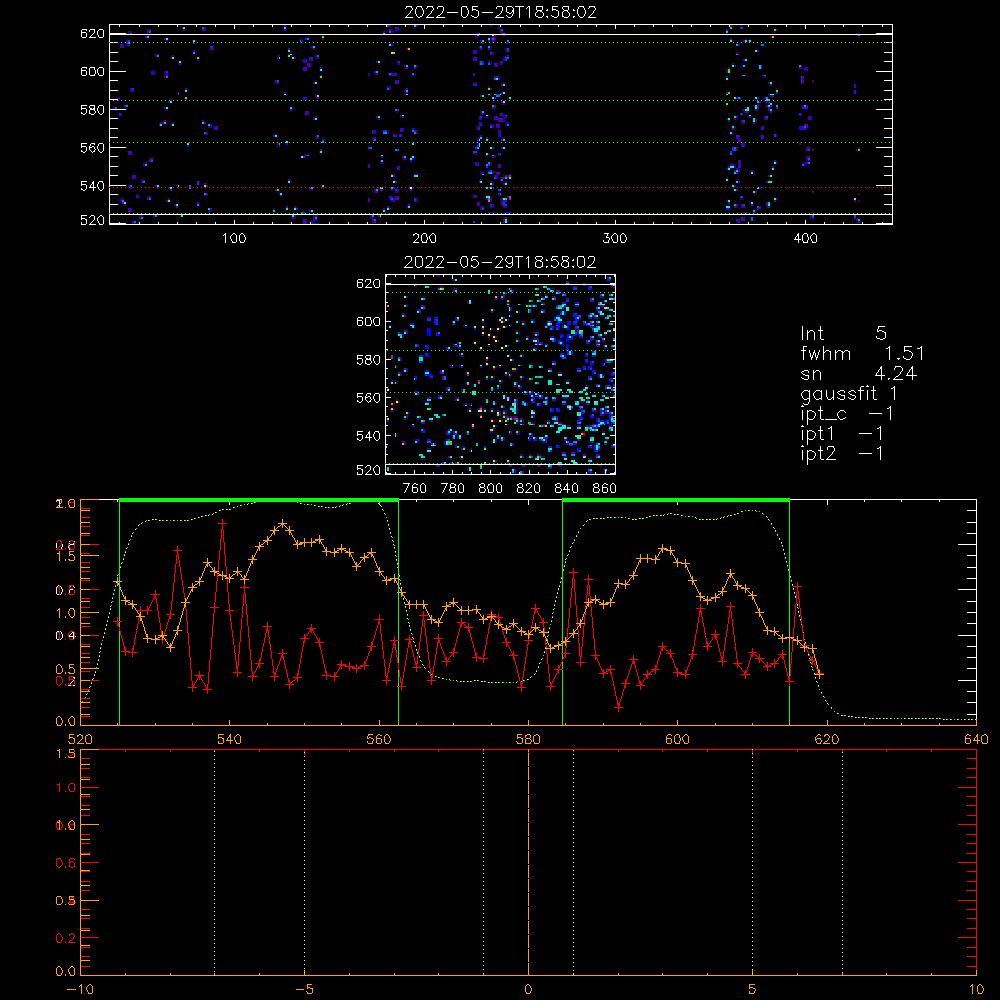Click x-axis label 5 on bottom plot
The image size is (1000, 1000).
(x=753, y=989)
